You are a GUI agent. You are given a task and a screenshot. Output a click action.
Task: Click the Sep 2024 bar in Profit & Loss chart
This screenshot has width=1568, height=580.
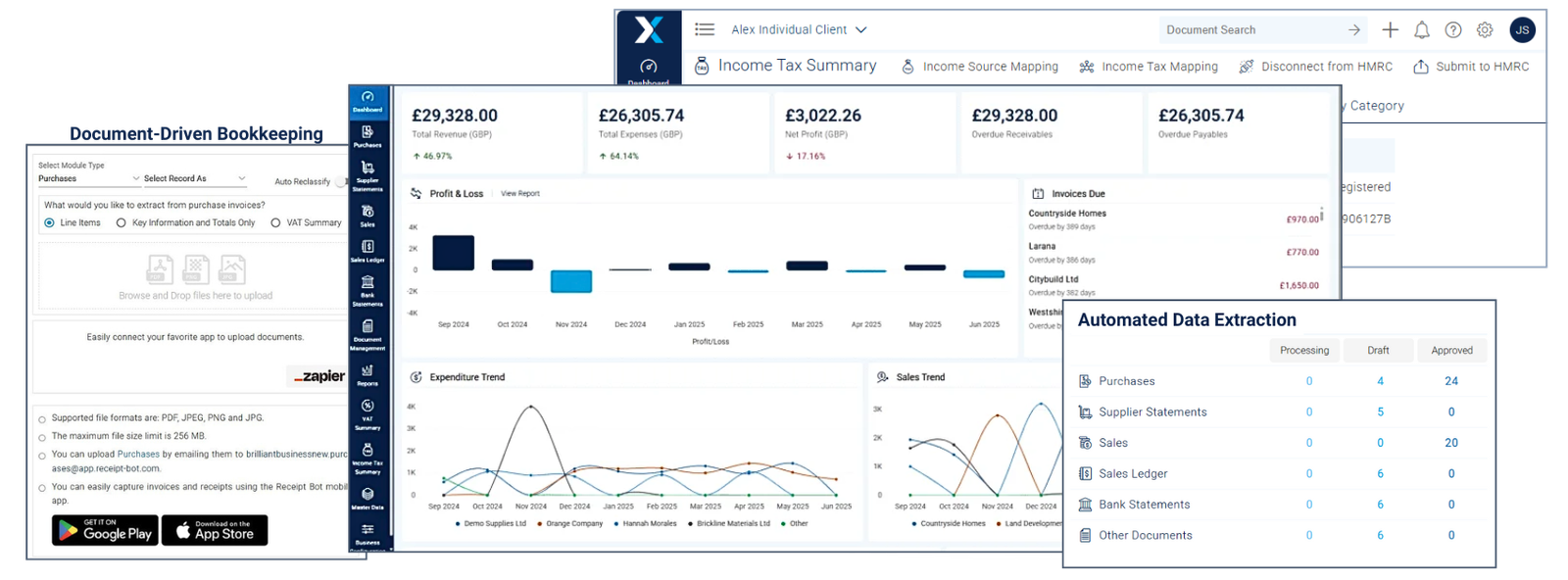[454, 253]
